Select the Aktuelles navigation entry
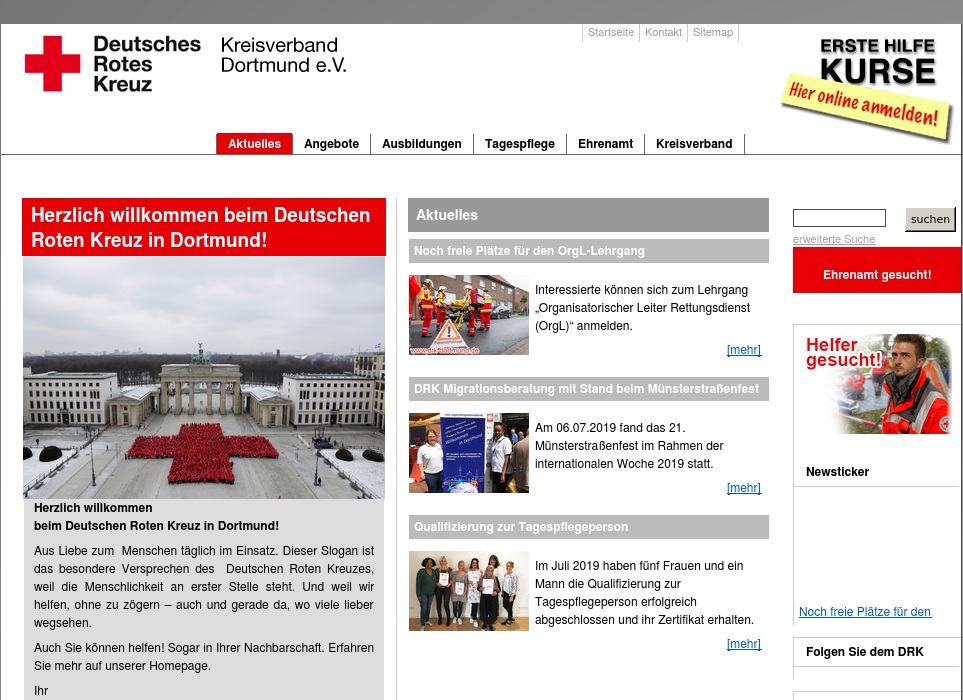 coord(254,143)
